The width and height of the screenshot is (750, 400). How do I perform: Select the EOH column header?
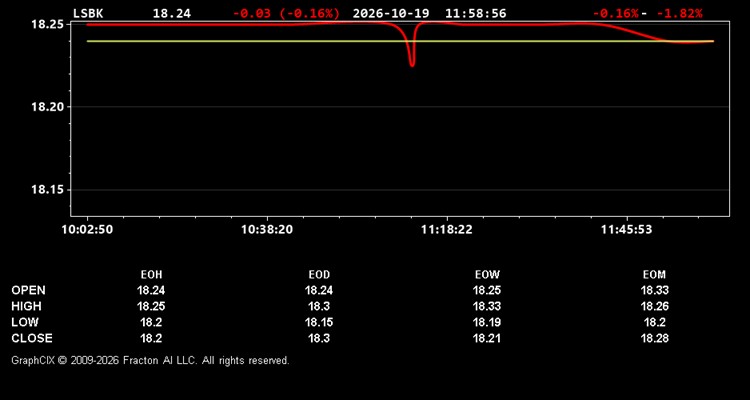coord(151,275)
